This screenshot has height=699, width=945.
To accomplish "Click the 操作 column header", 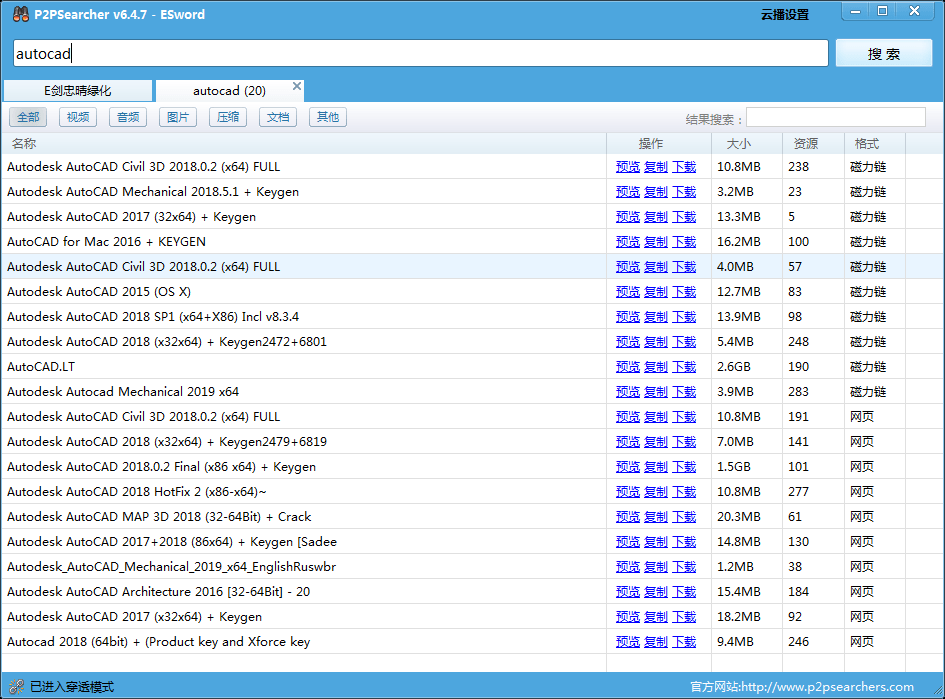I will coord(659,143).
